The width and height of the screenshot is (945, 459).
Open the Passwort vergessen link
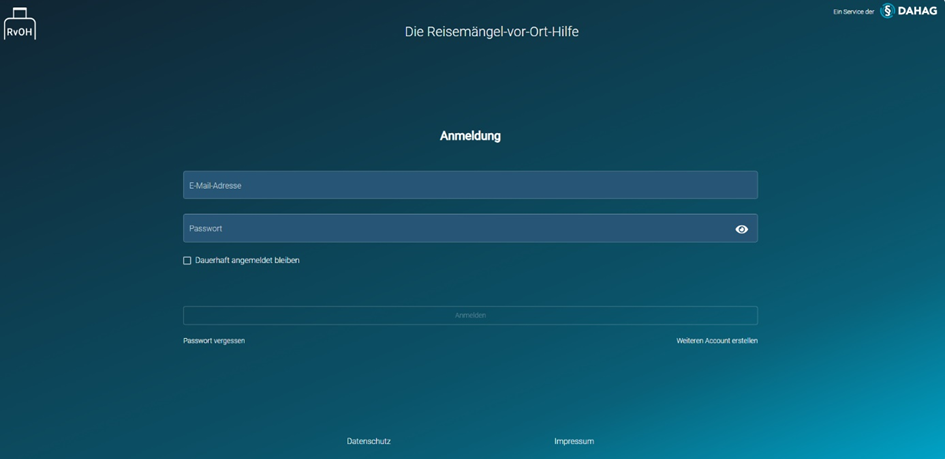click(214, 341)
